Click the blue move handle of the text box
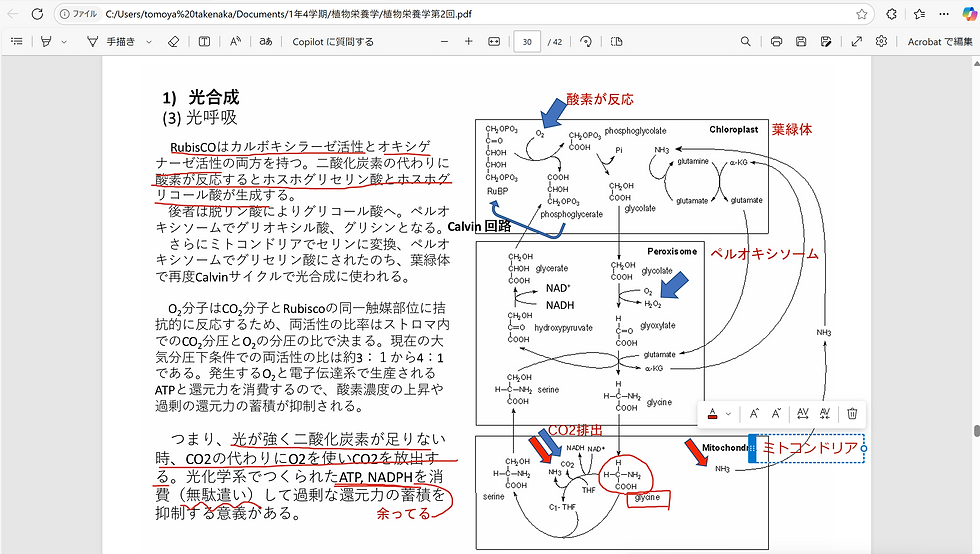 (x=752, y=448)
